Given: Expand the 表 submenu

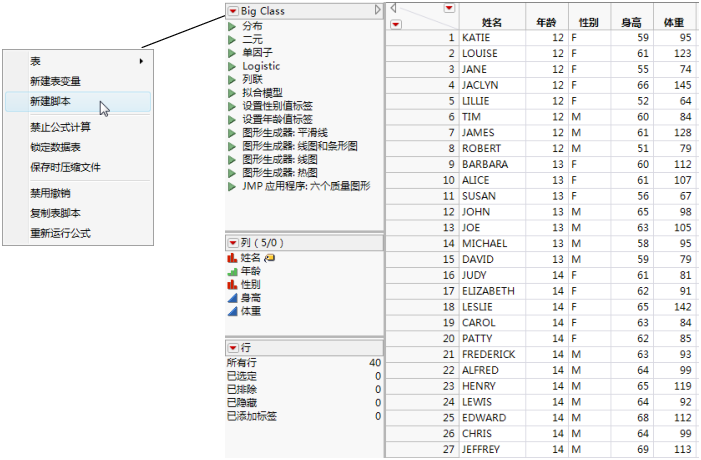Looking at the screenshot, I should click(78, 61).
